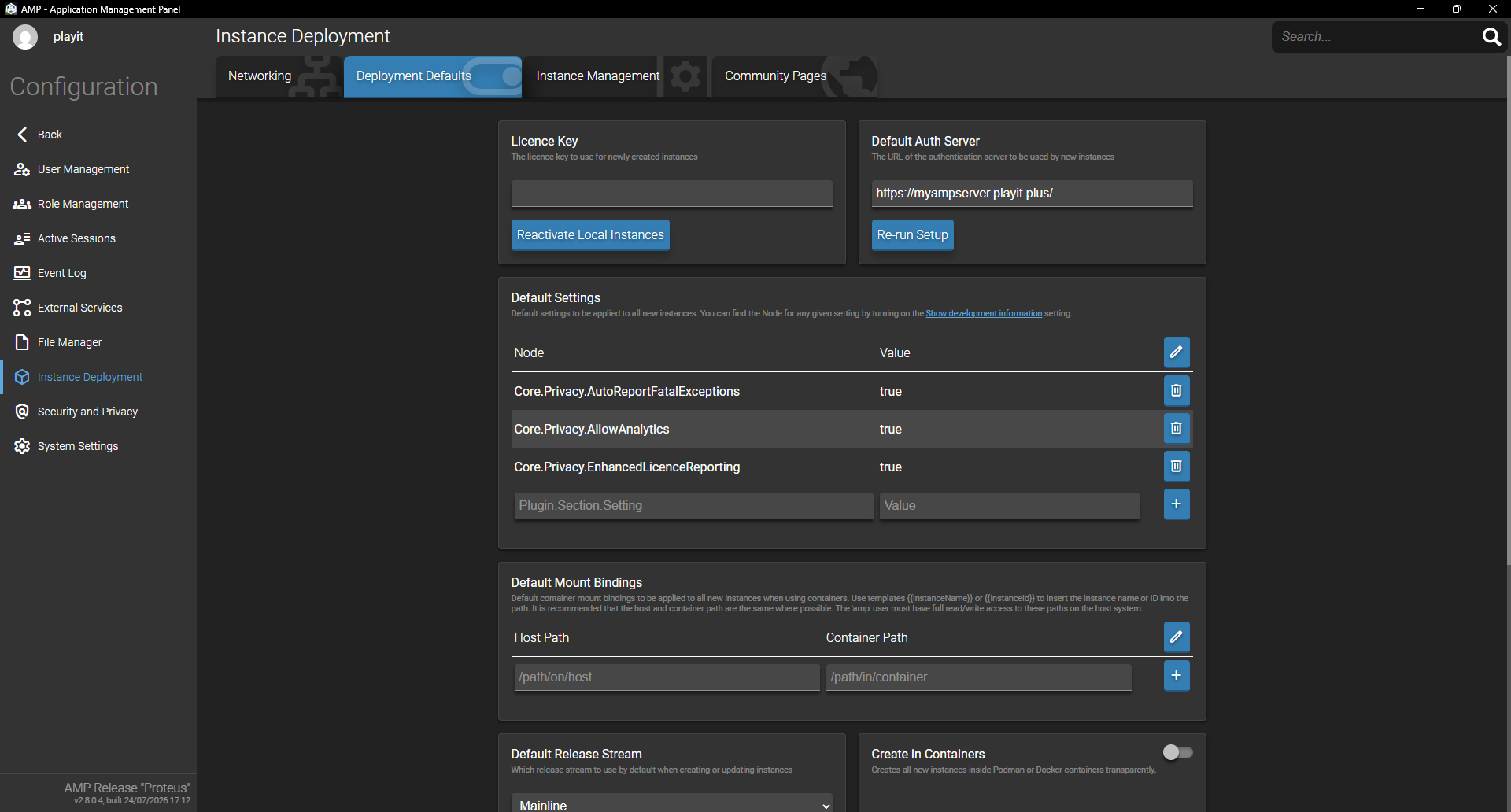1511x812 pixels.
Task: Click the page vertical scrollbar
Action: (1508, 311)
